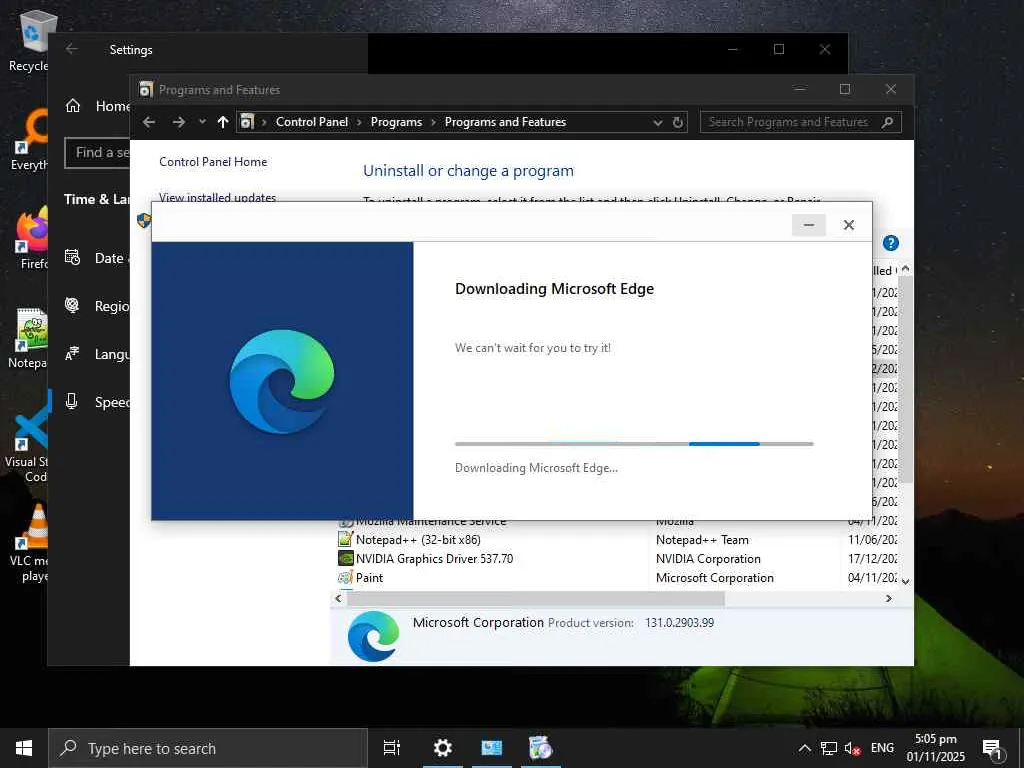The height and width of the screenshot is (768, 1024).
Task: Click the muted volume tray icon
Action: coord(852,748)
